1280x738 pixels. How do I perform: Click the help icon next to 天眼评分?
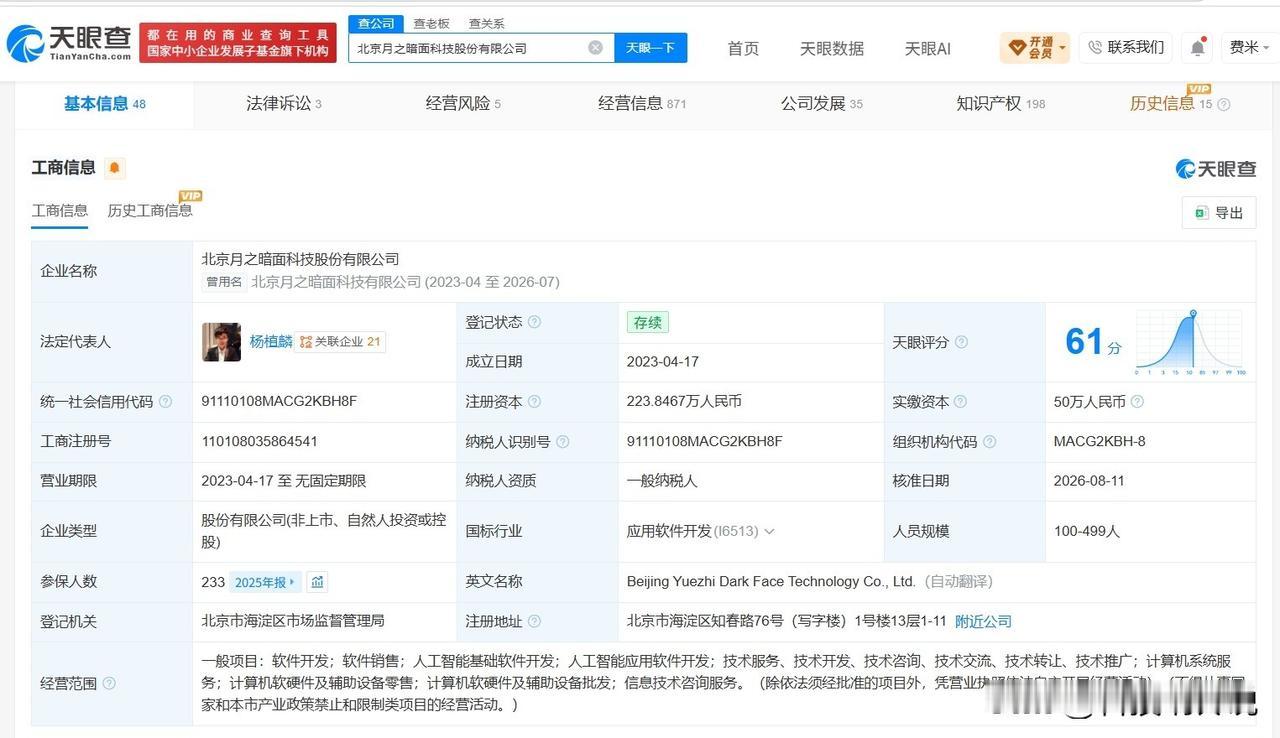click(961, 342)
